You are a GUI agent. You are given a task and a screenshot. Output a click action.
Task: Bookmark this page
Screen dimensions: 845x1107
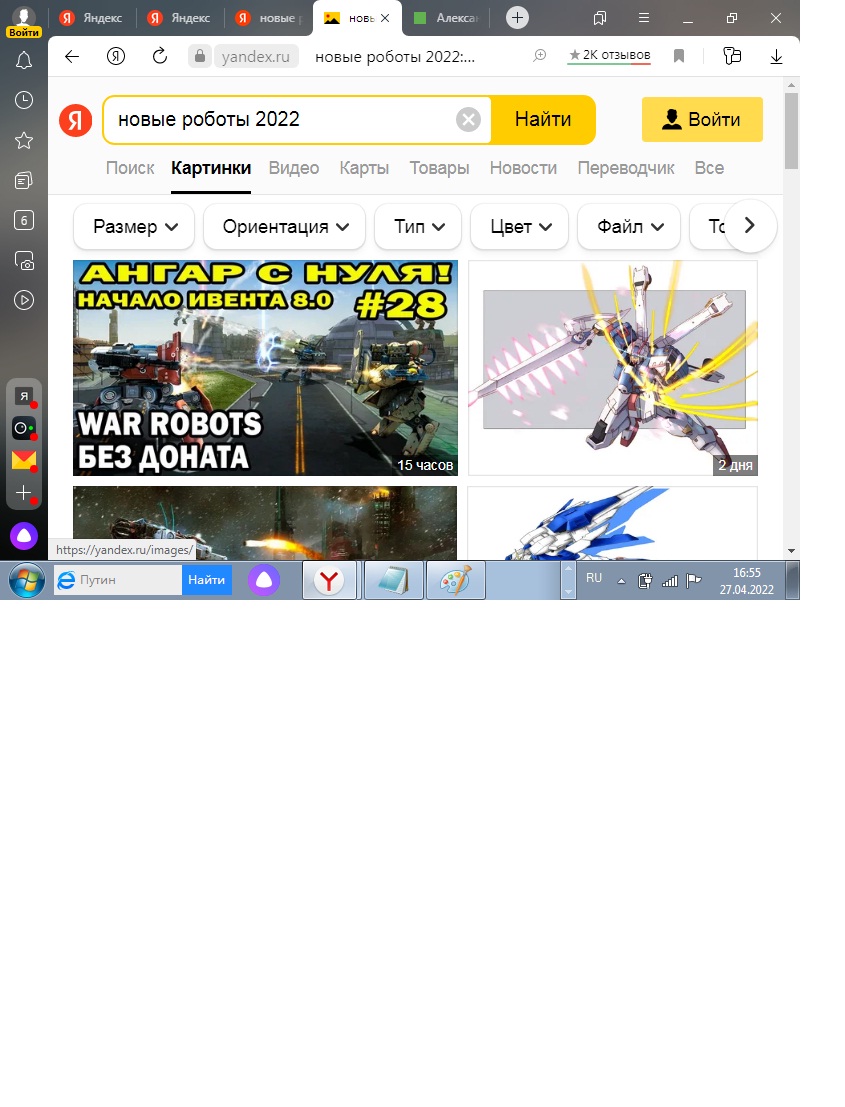679,56
